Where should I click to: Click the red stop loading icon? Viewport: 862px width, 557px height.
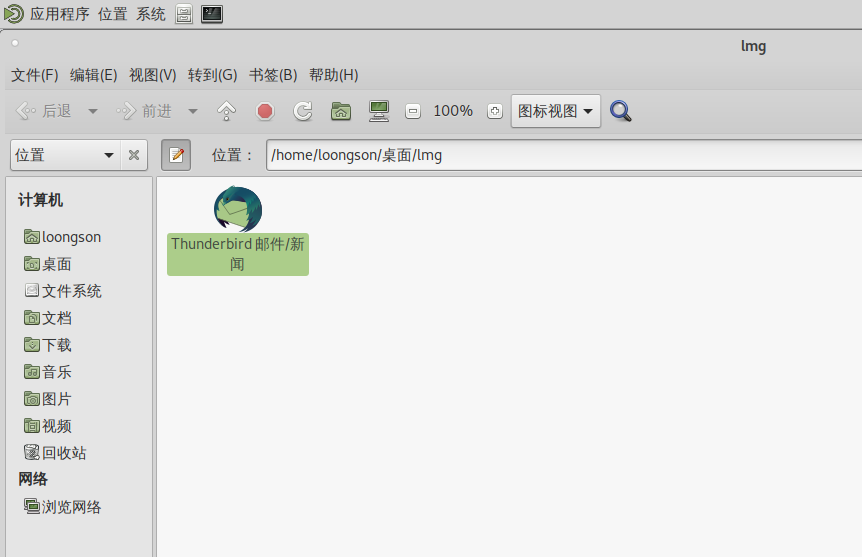coord(265,111)
